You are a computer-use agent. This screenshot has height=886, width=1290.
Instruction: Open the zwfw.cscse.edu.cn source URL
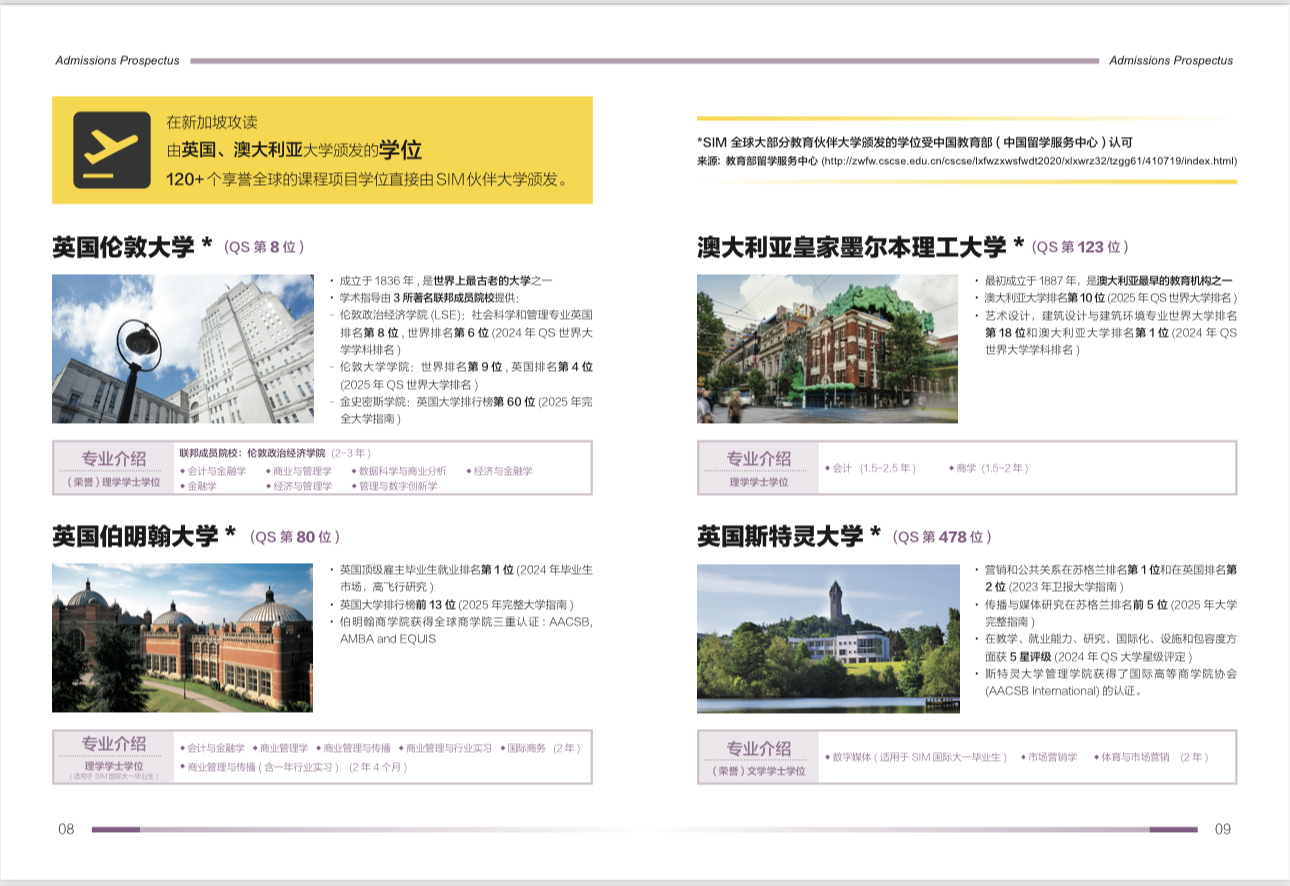[x=1029, y=161]
